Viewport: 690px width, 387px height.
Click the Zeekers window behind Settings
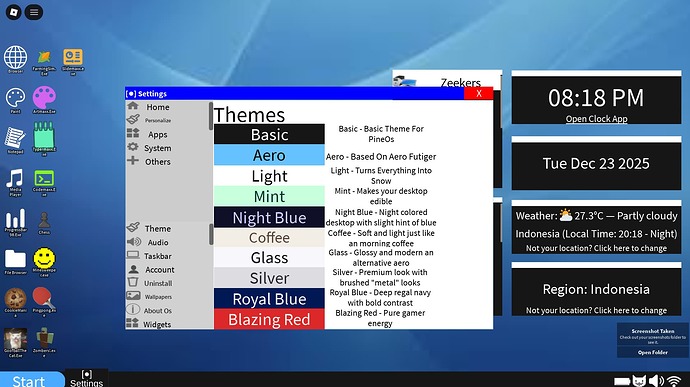[x=447, y=78]
